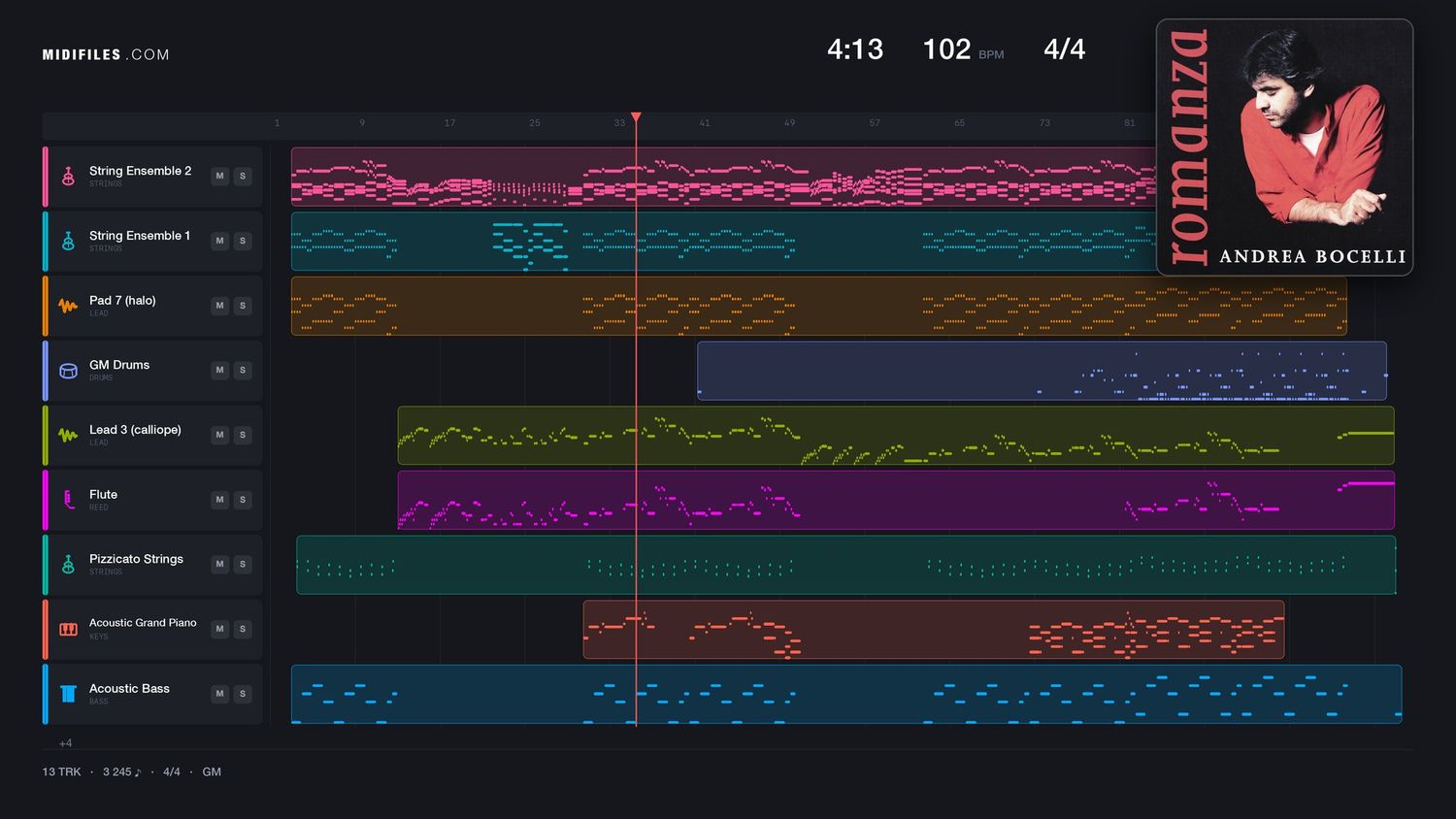
Task: Click the Flute instrument icon
Action: (68, 500)
